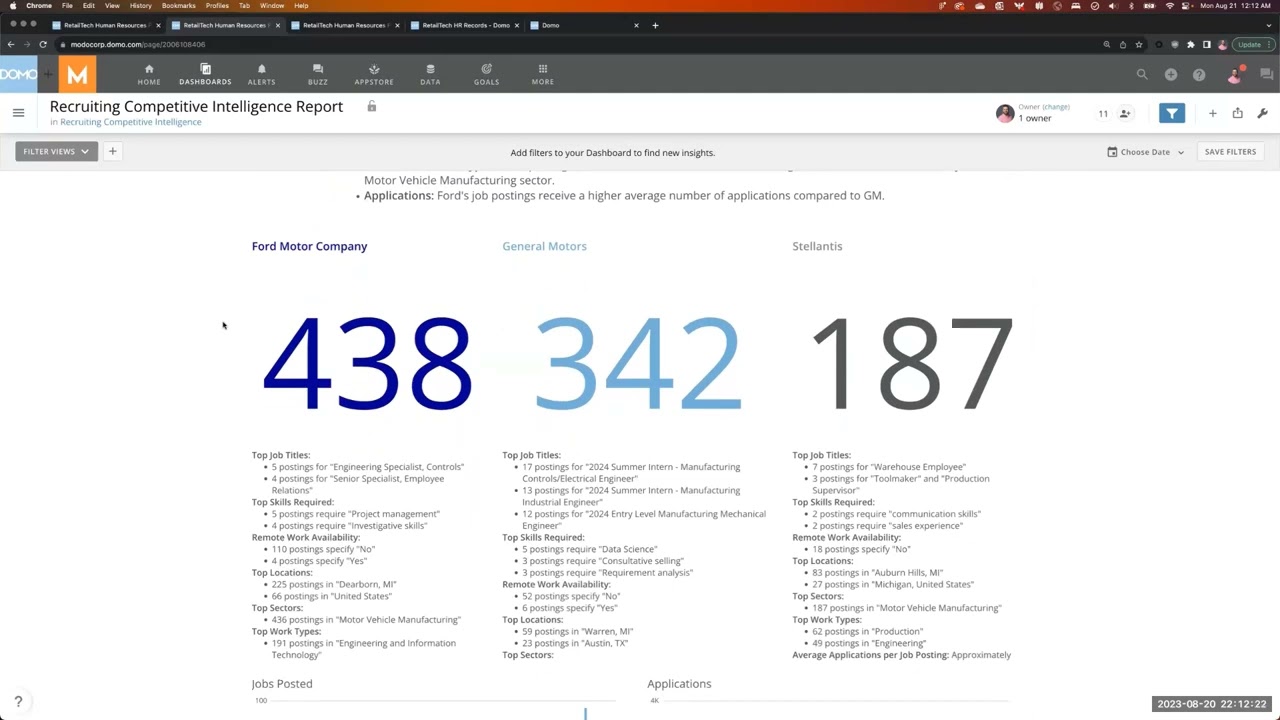Click the Save Filters button

click(x=1230, y=152)
